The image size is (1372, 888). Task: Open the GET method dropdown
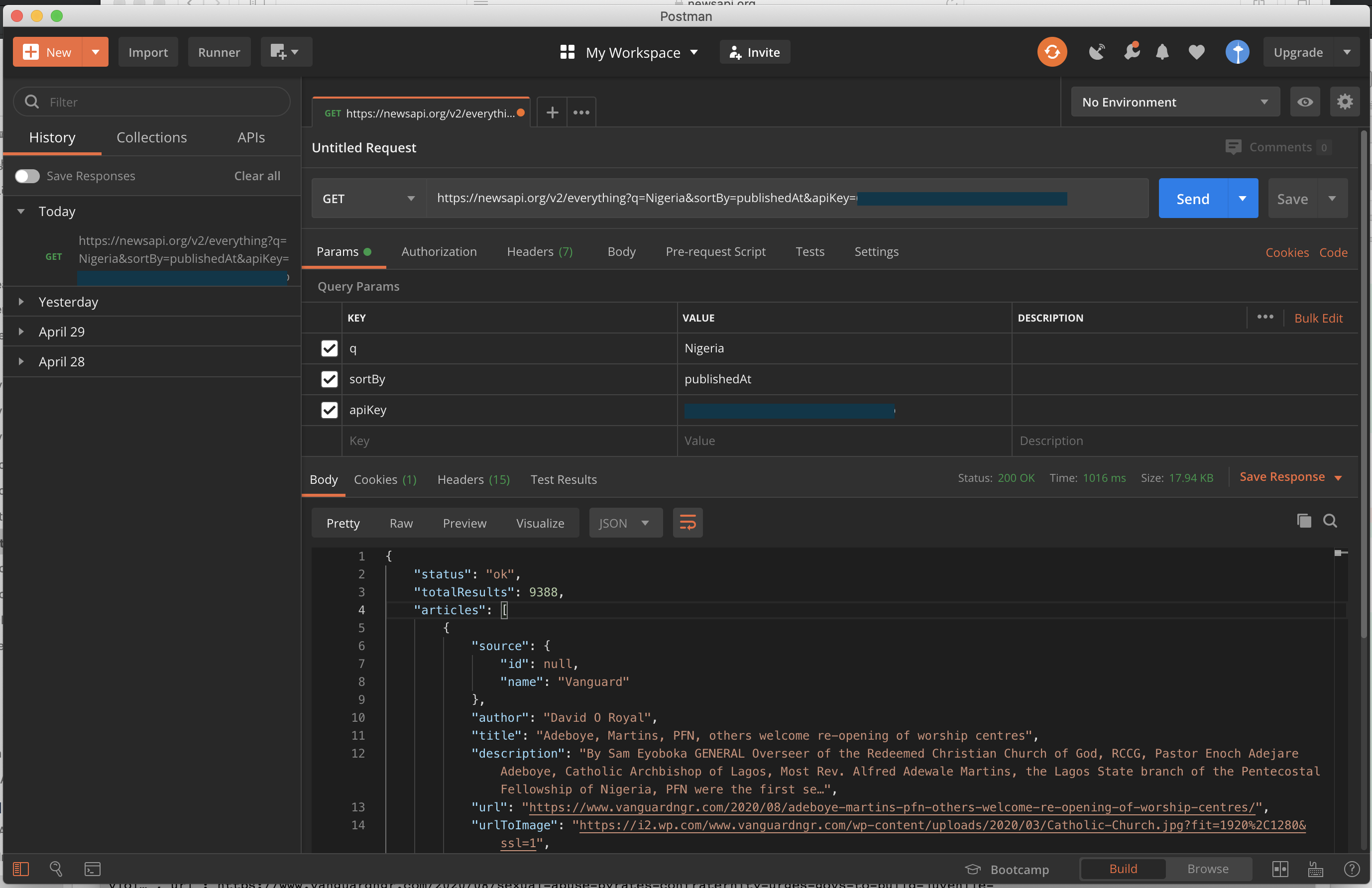click(x=368, y=199)
